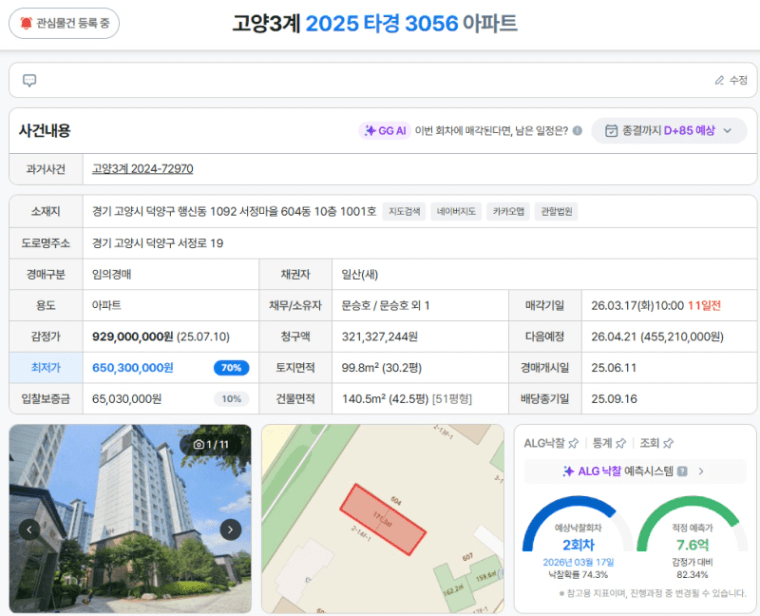Image resolution: width=760 pixels, height=616 pixels.
Task: Click the camera icon photo counter 1/11
Action: [x=199, y=444]
